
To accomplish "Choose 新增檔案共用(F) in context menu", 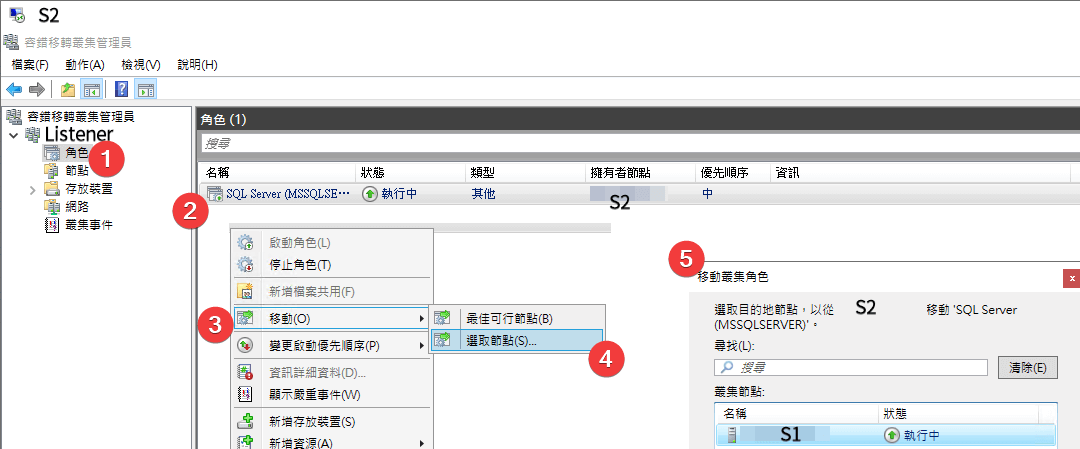I will point(333,291).
